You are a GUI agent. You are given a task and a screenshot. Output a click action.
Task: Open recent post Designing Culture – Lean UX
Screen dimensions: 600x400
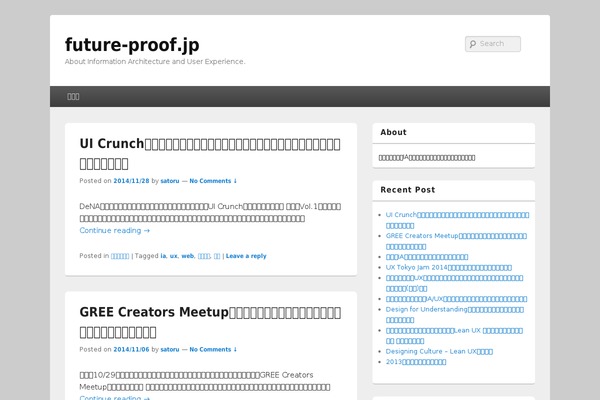pyautogui.click(x=439, y=351)
